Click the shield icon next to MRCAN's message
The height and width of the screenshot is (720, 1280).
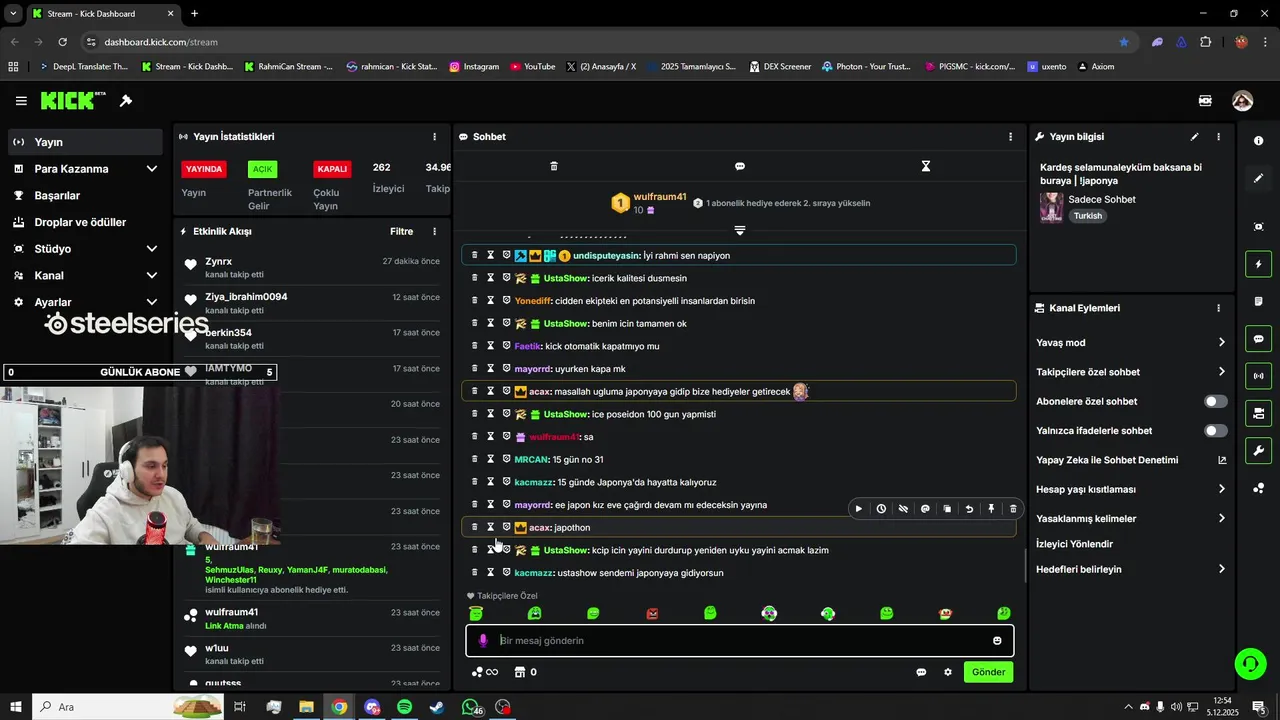pyautogui.click(x=506, y=459)
